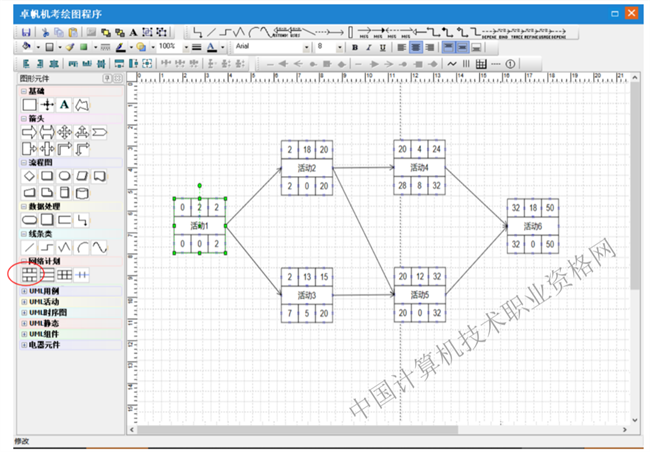Toggle bold text formatting

[x=355, y=47]
